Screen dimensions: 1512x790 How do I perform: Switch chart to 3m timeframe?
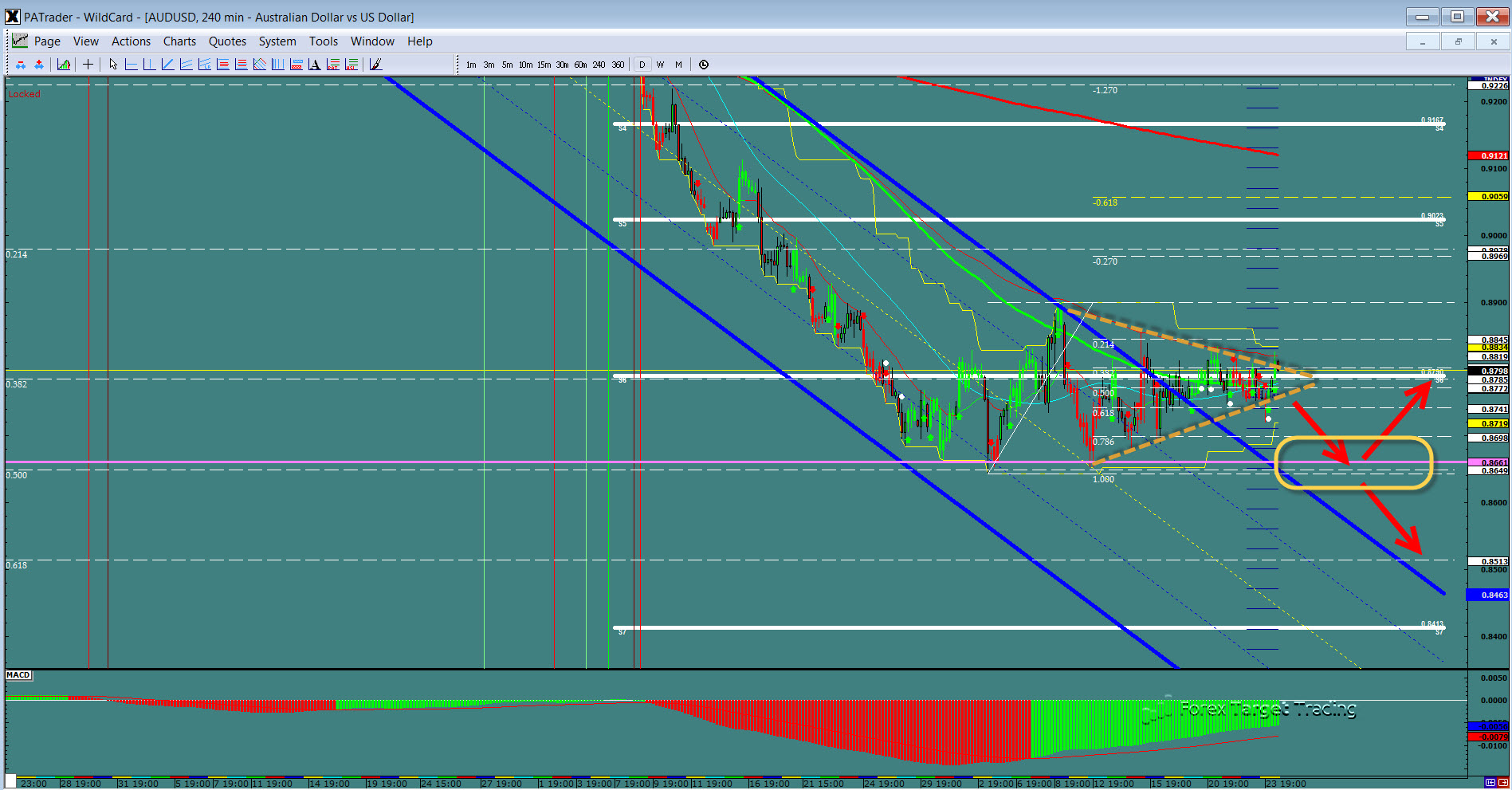489,65
